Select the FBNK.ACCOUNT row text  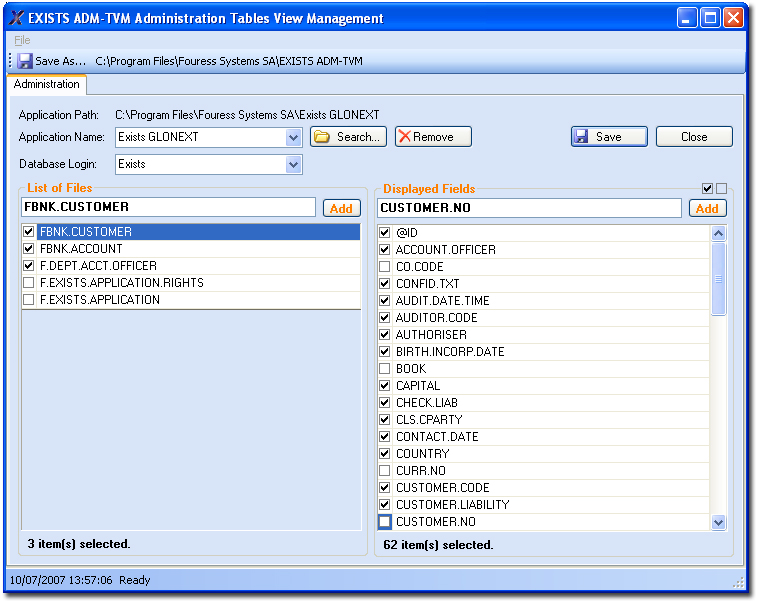81,249
